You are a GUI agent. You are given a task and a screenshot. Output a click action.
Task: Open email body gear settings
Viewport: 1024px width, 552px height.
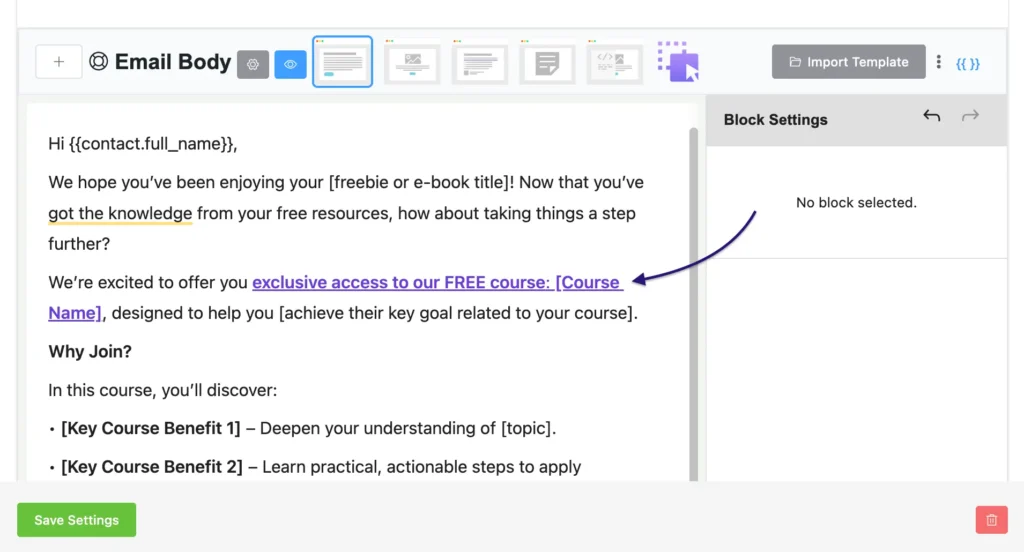coord(253,64)
